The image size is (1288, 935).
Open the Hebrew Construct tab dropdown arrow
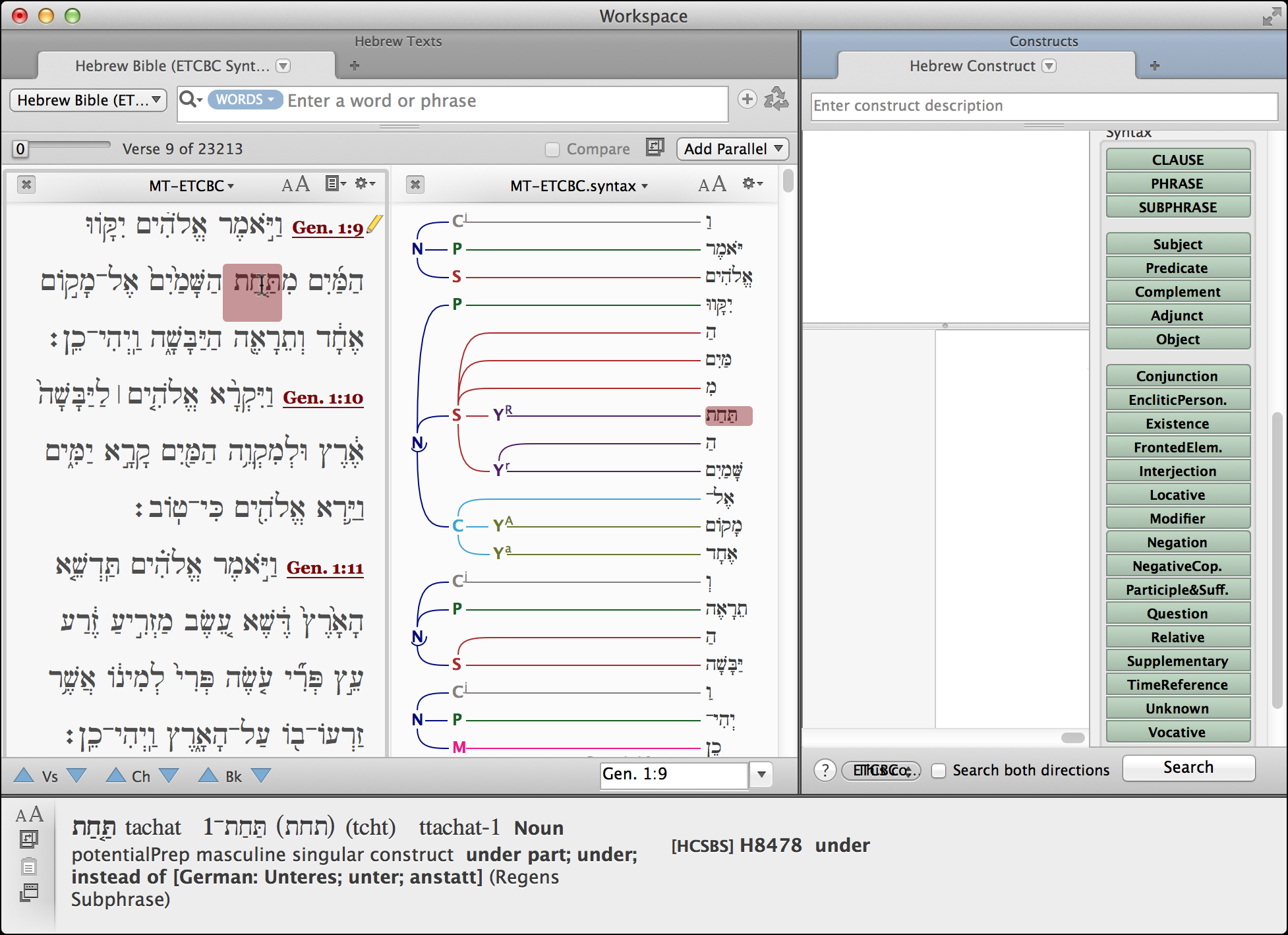(x=1049, y=66)
